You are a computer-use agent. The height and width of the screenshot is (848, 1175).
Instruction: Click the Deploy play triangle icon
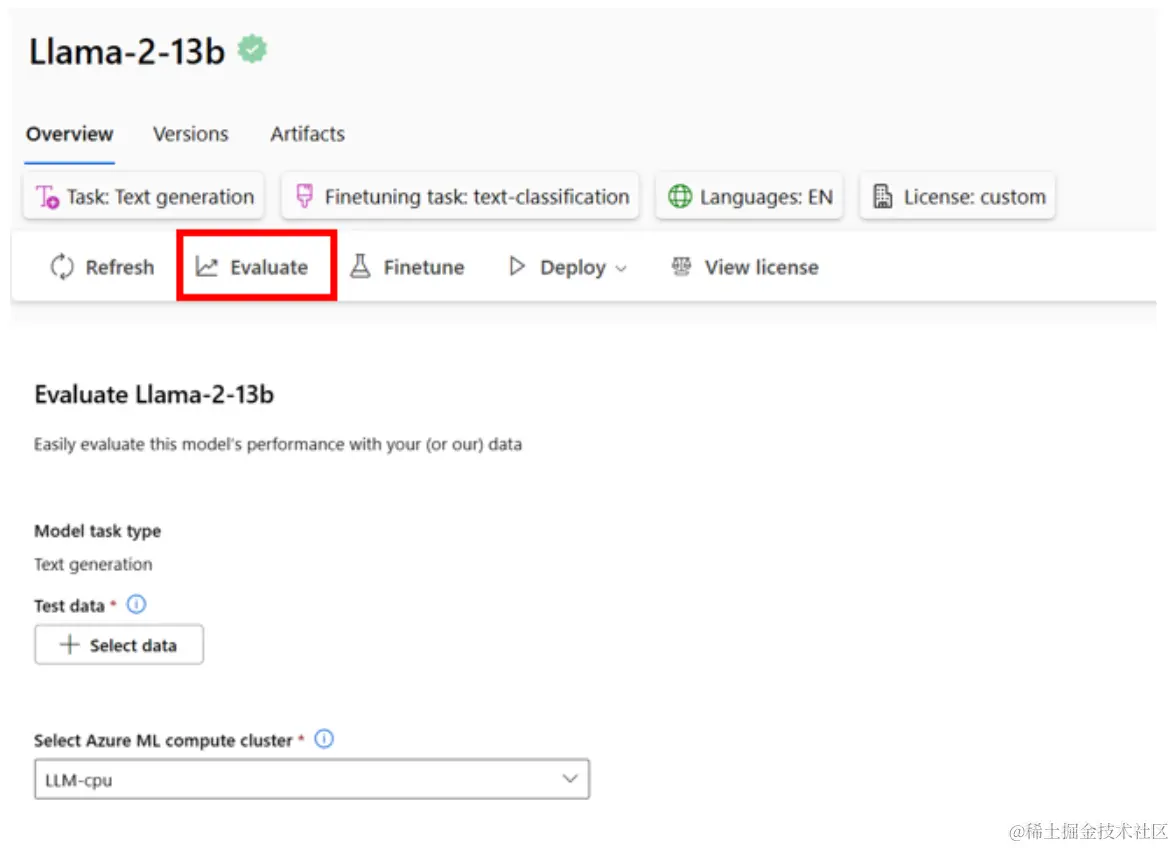coord(516,266)
